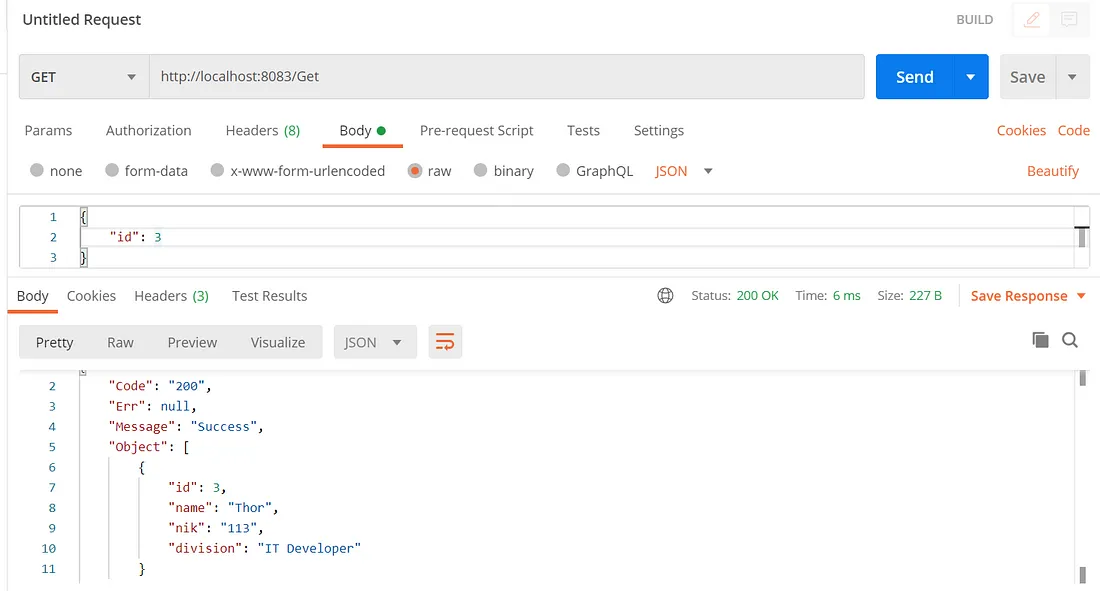The image size is (1100, 591).
Task: Open the Code link
Action: pos(1074,131)
